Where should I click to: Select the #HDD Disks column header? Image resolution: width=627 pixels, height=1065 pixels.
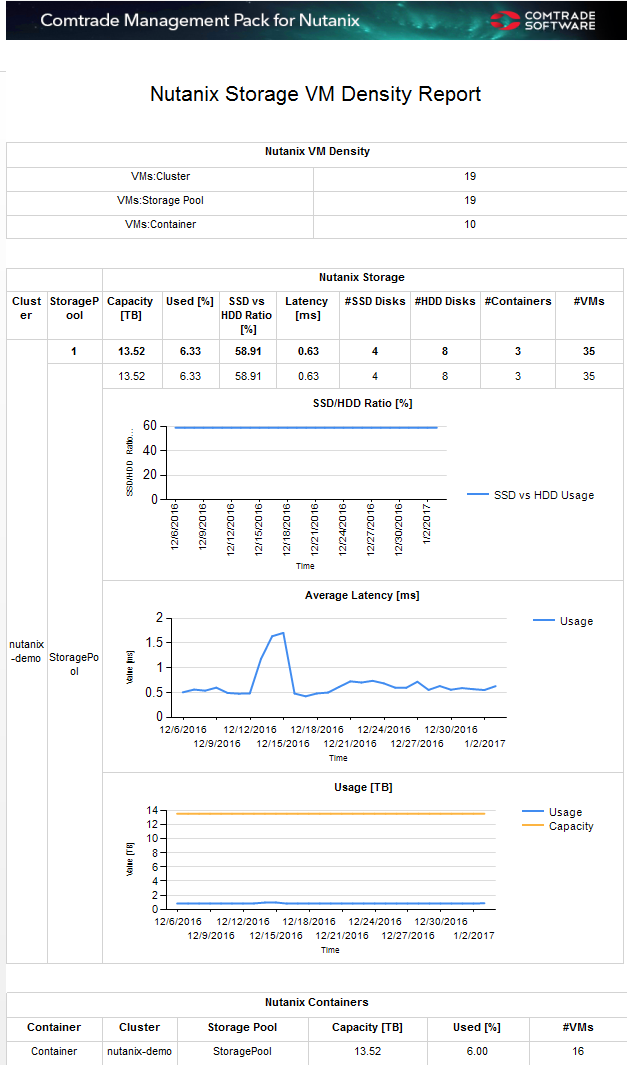(x=445, y=301)
